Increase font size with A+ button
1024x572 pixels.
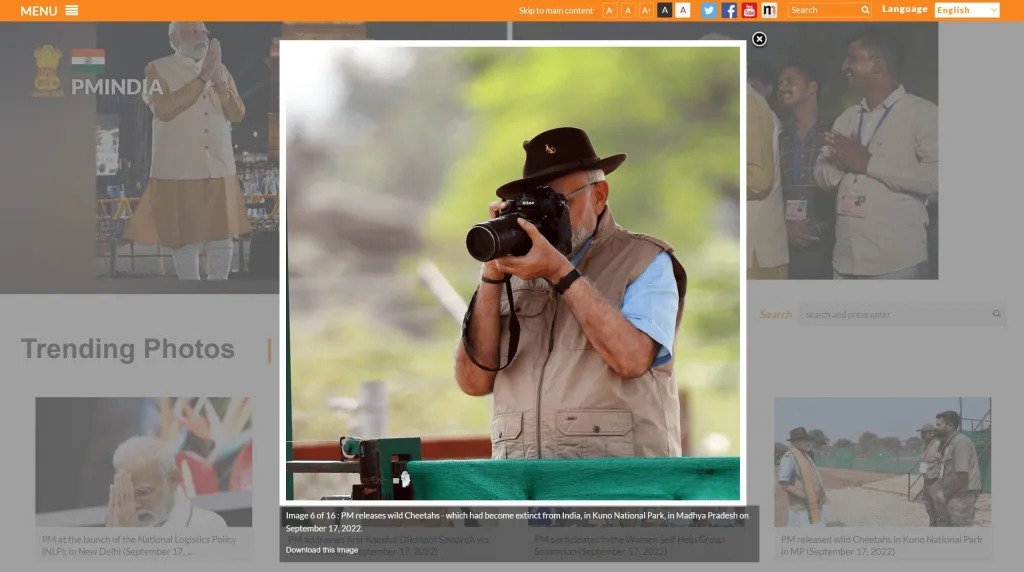pyautogui.click(x=646, y=10)
